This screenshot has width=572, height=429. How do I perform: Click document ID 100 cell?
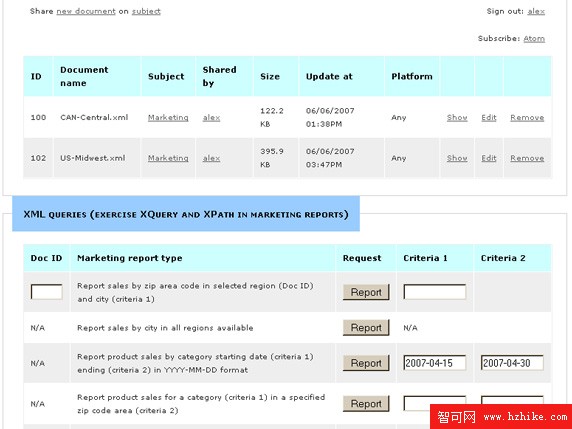click(38, 117)
